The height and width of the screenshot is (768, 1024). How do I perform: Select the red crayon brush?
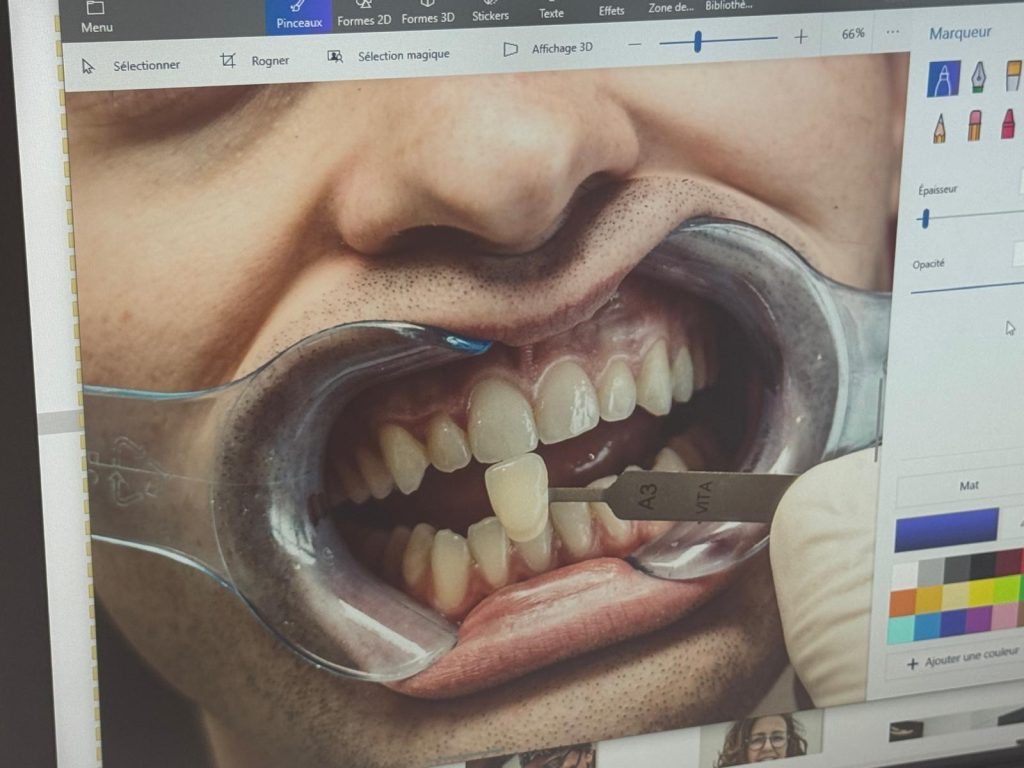[1008, 123]
